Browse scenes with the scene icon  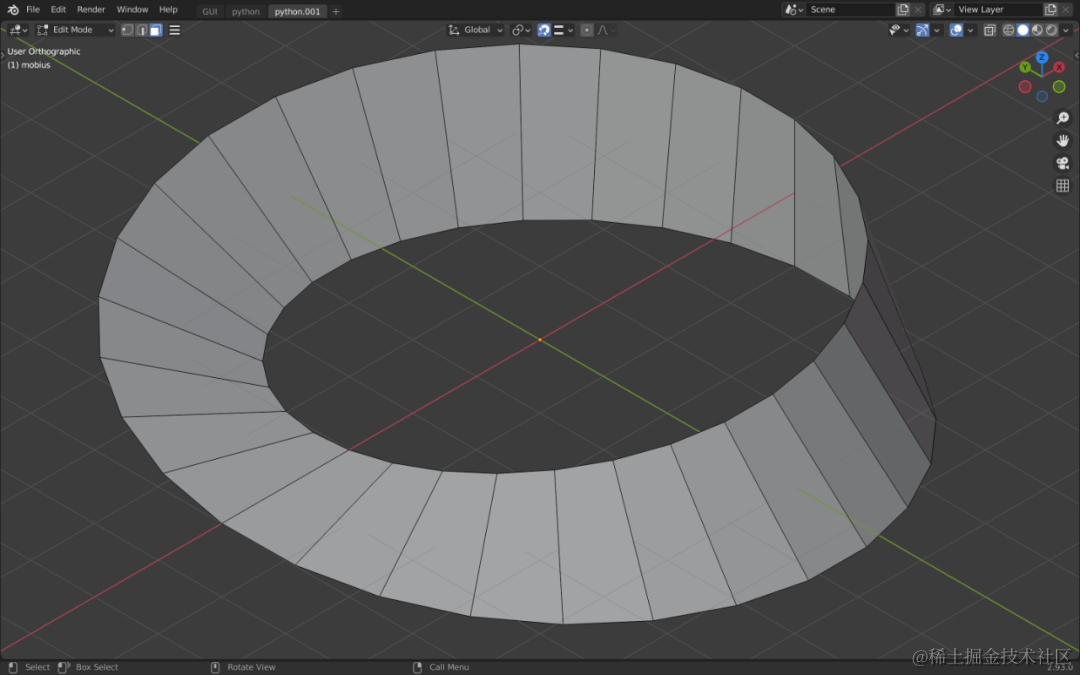[794, 10]
